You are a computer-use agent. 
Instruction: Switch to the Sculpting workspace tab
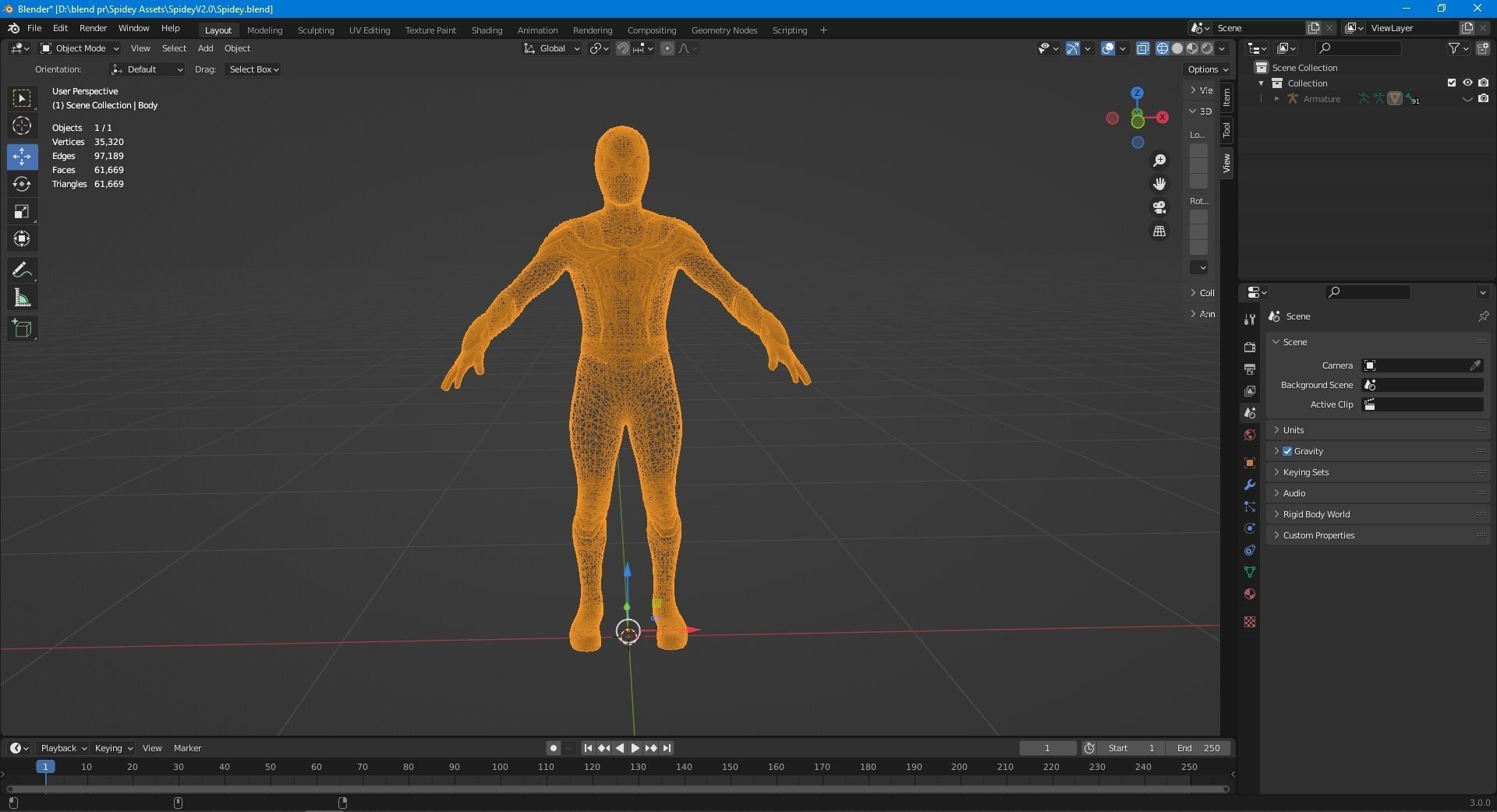coord(316,30)
